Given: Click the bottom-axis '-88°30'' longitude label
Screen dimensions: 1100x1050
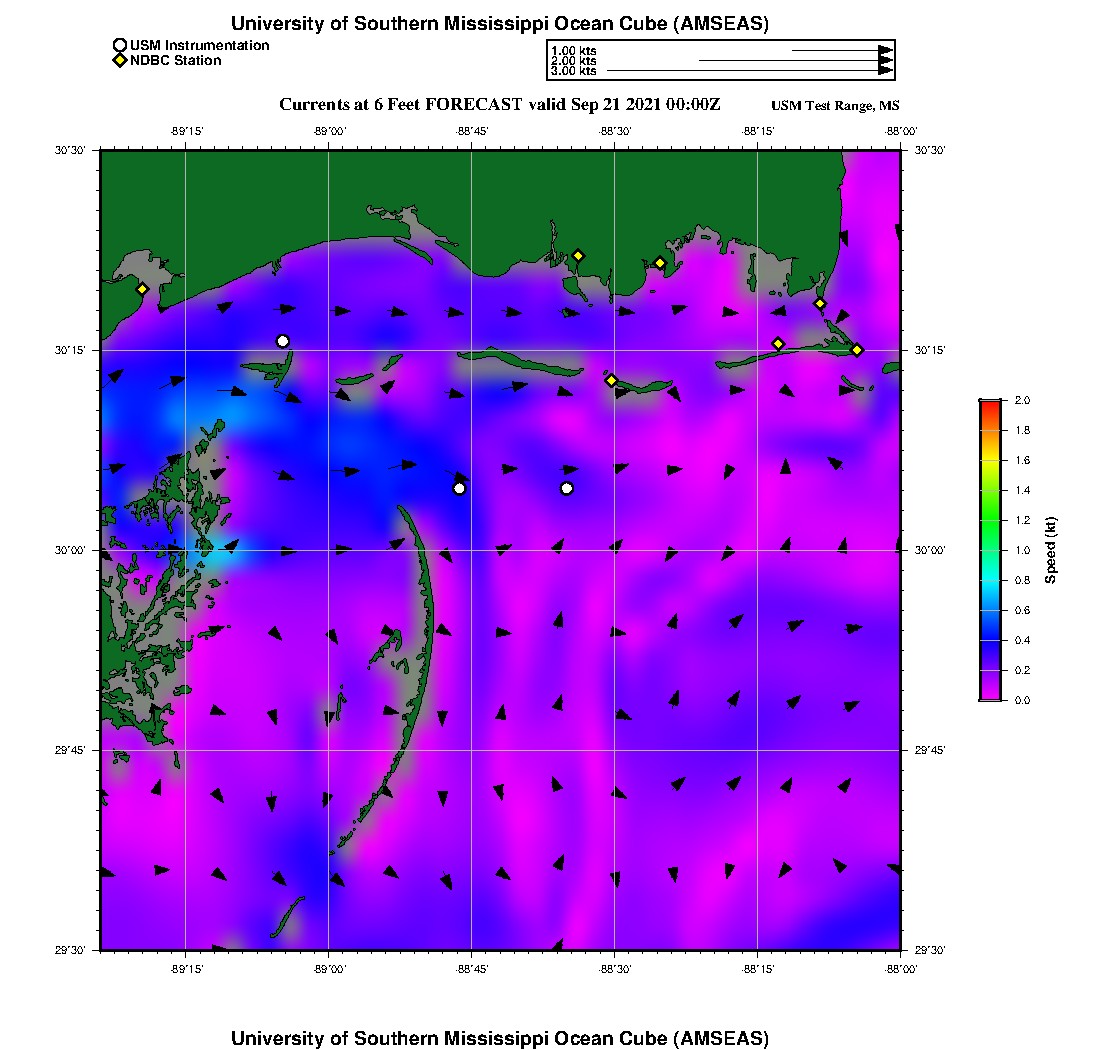Looking at the screenshot, I should pyautogui.click(x=615, y=969).
